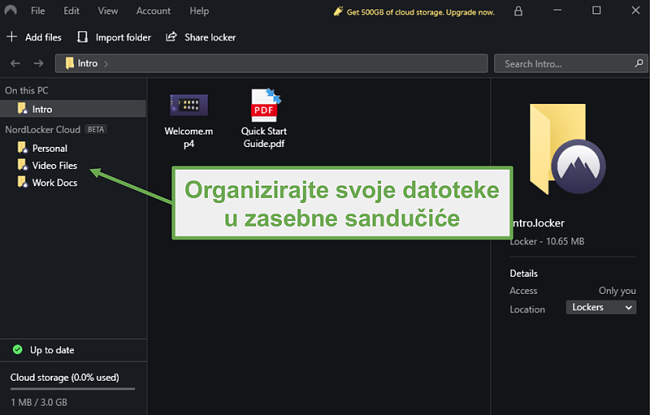The image size is (650, 415).
Task: Select the Welcome.mp4 video thumbnail
Action: [189, 104]
